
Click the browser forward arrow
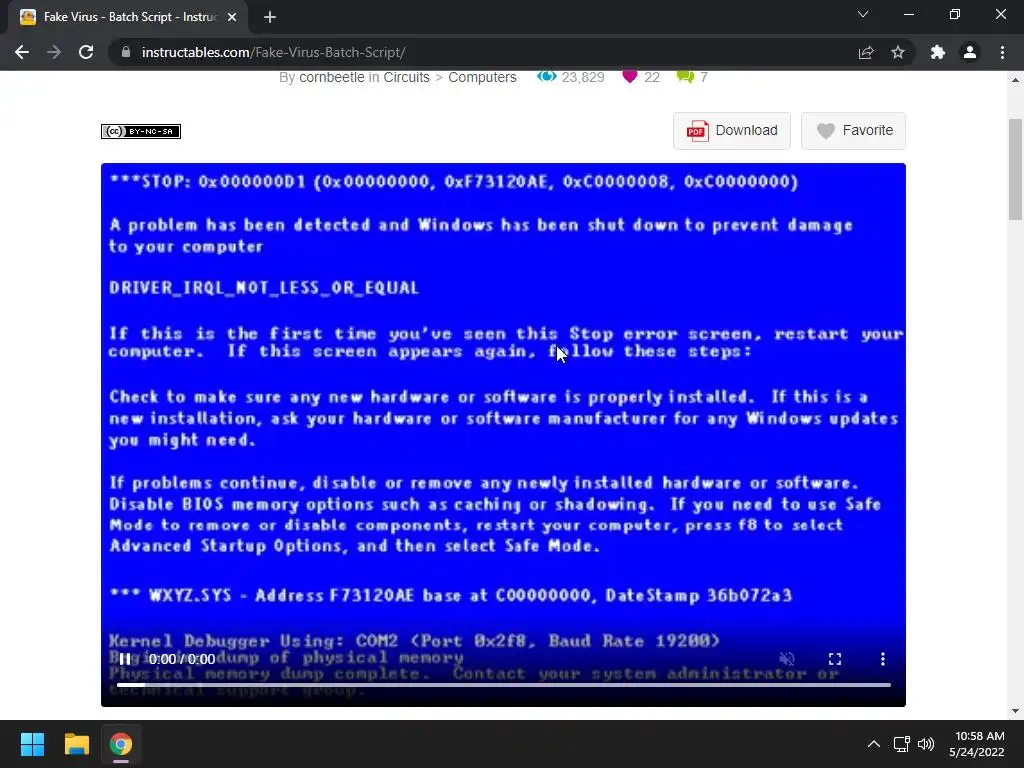54,52
